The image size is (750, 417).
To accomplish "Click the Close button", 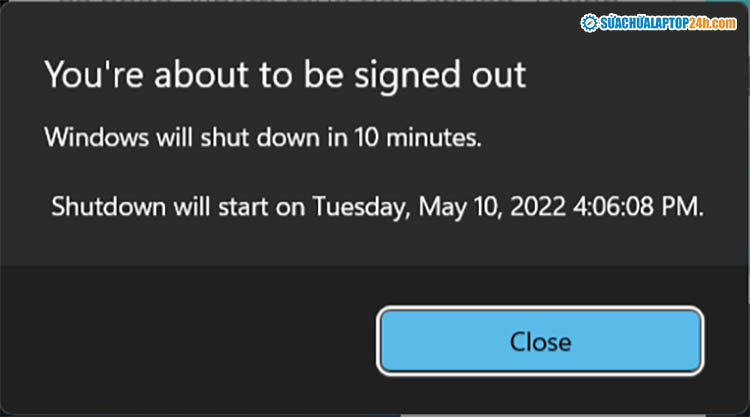I will (540, 341).
